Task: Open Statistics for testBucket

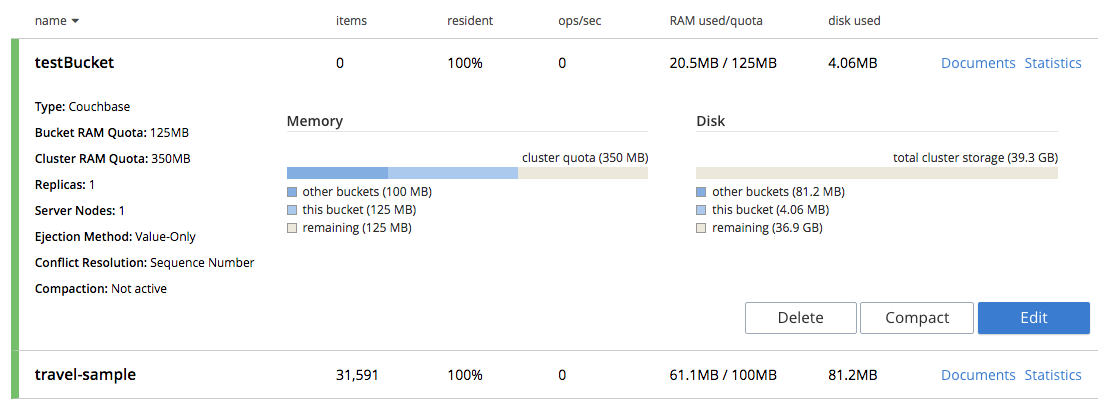Action: pos(1053,63)
